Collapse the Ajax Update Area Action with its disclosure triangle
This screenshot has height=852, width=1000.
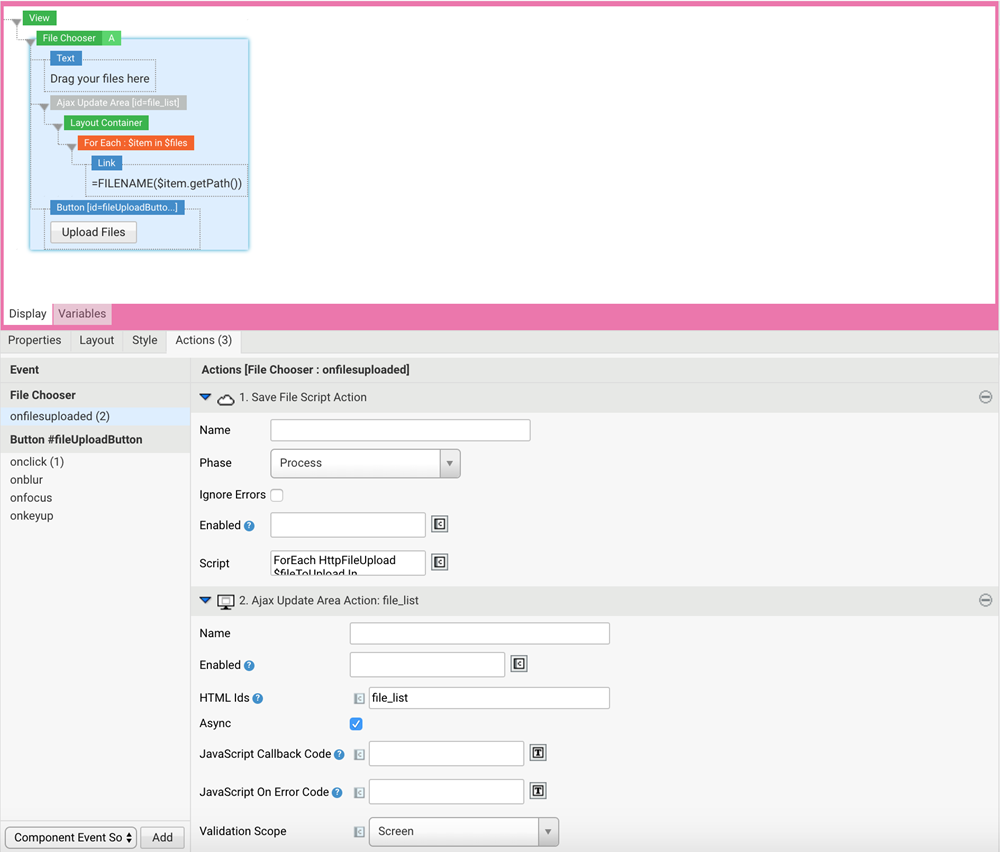(x=205, y=600)
